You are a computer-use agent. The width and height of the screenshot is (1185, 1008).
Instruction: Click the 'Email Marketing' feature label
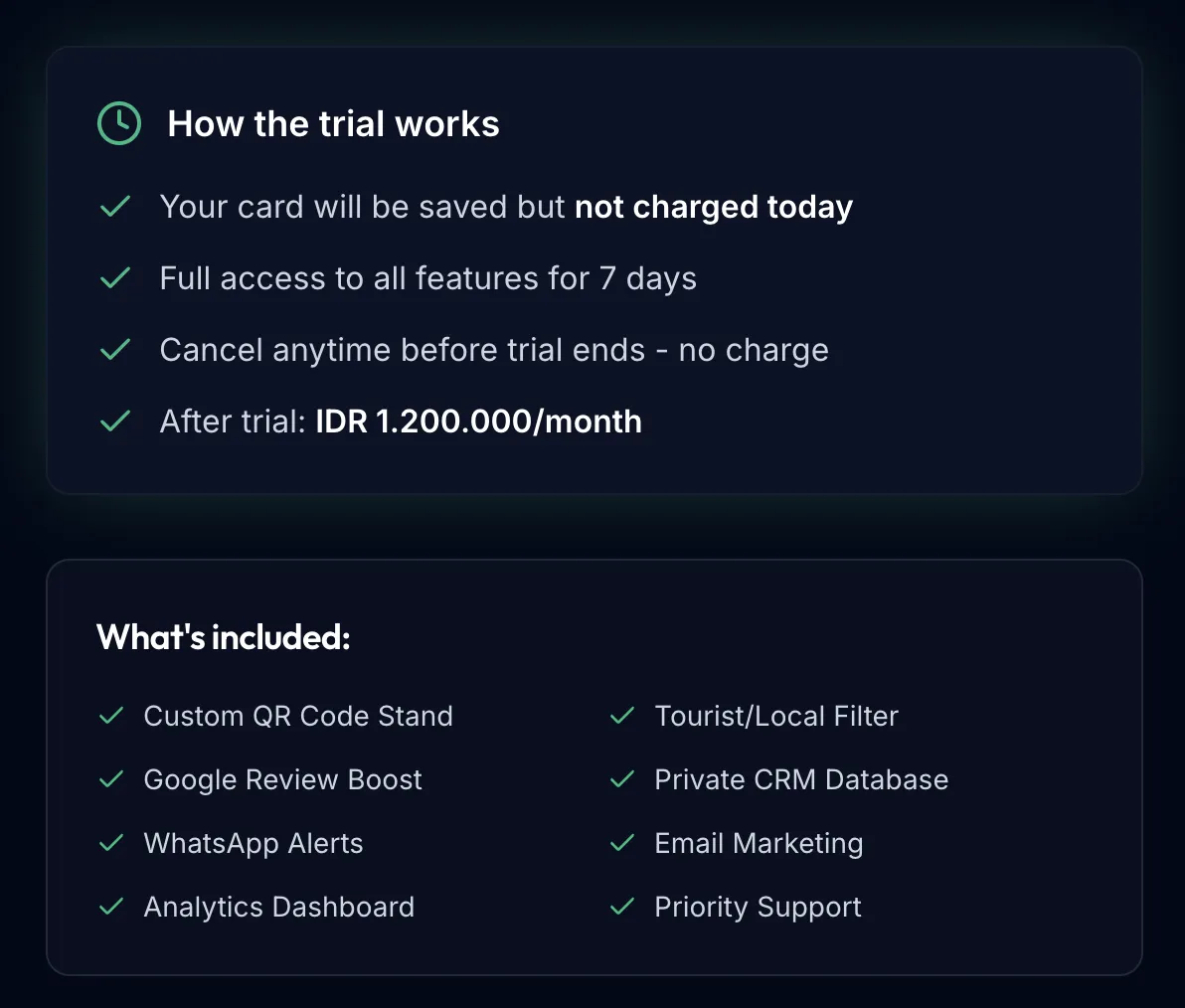tap(759, 844)
